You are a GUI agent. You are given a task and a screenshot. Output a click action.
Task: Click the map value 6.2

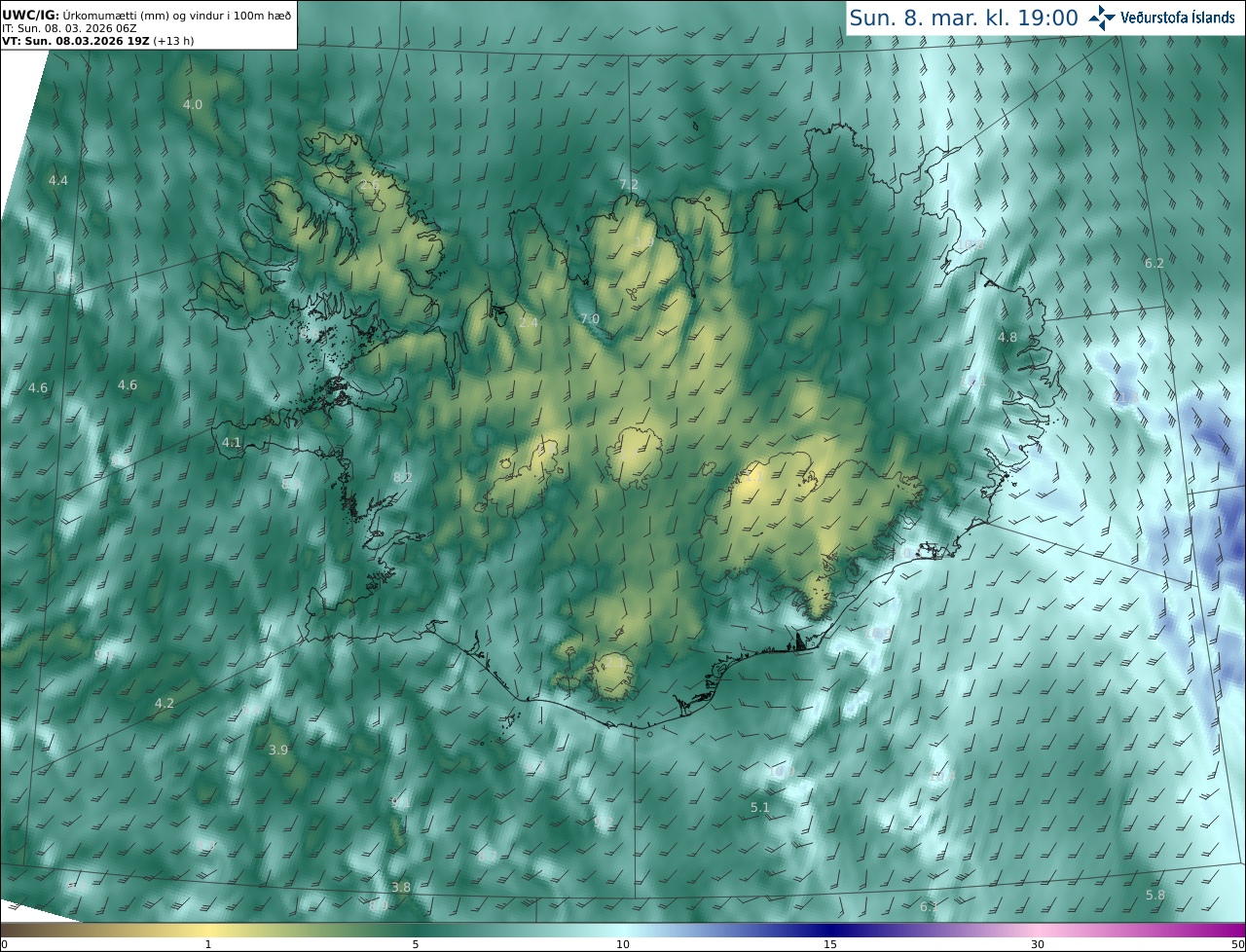point(1154,263)
